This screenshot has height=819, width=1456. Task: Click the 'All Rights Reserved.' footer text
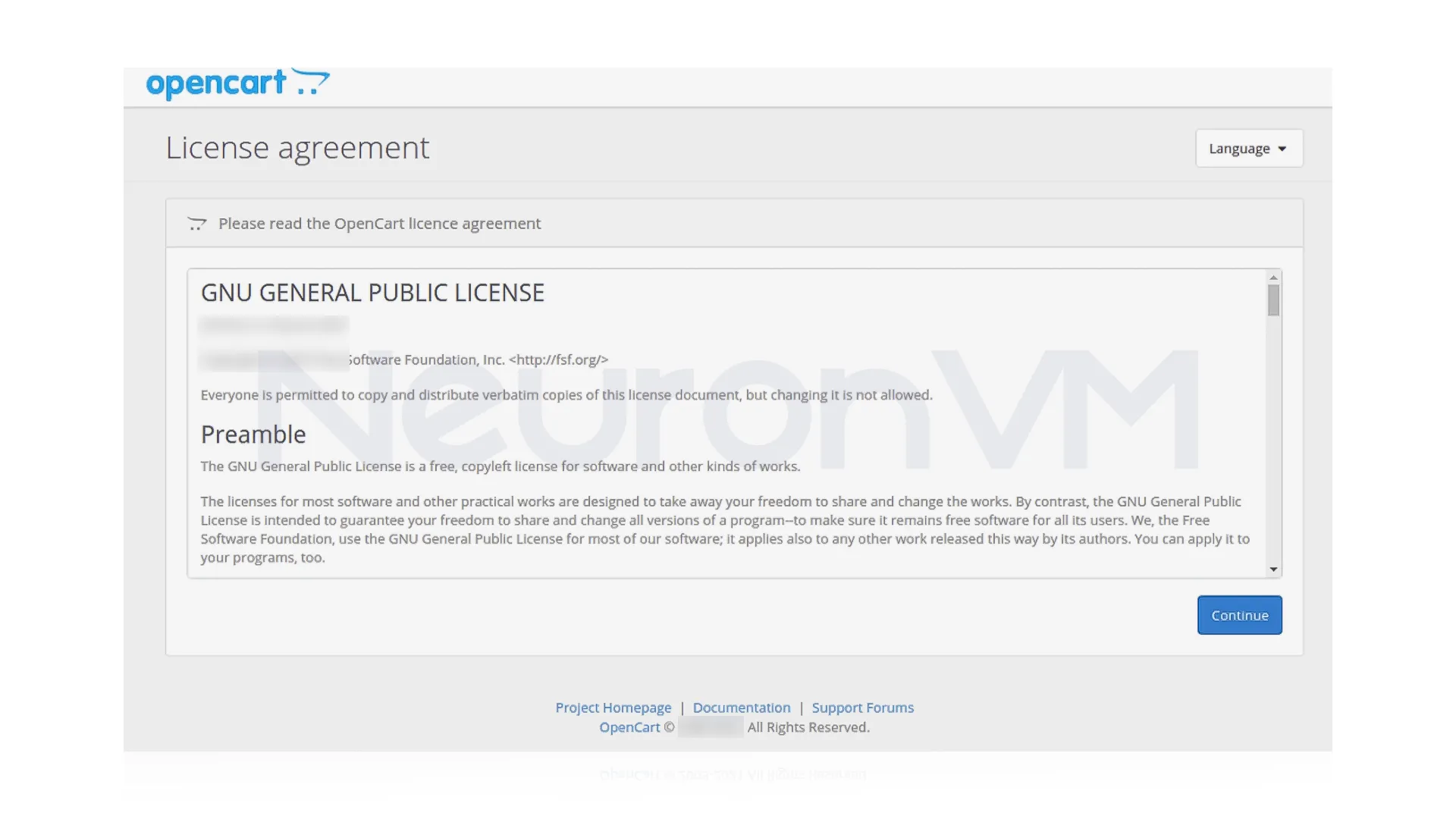tap(808, 727)
